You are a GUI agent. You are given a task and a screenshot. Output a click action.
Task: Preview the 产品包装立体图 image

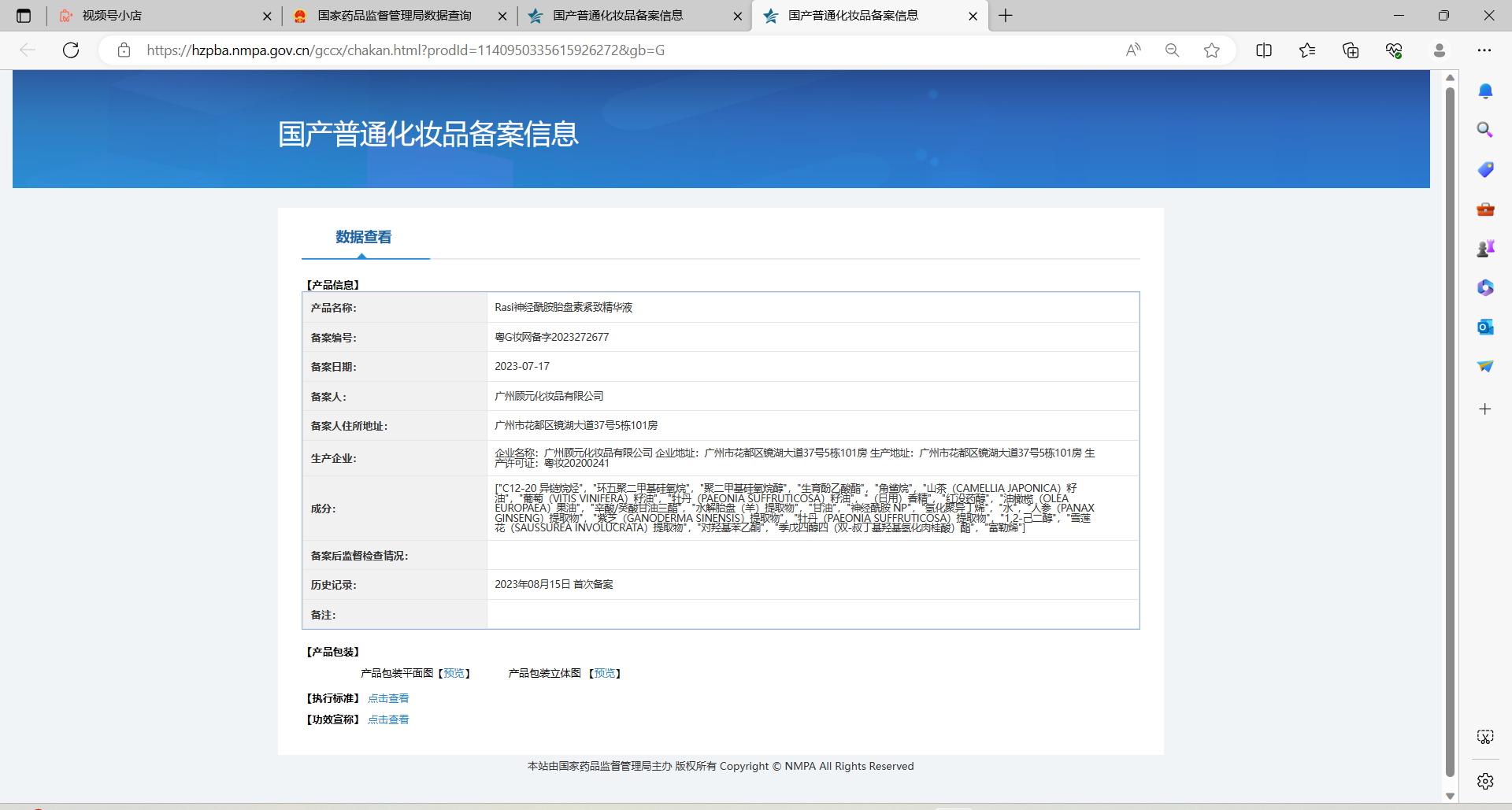point(605,673)
